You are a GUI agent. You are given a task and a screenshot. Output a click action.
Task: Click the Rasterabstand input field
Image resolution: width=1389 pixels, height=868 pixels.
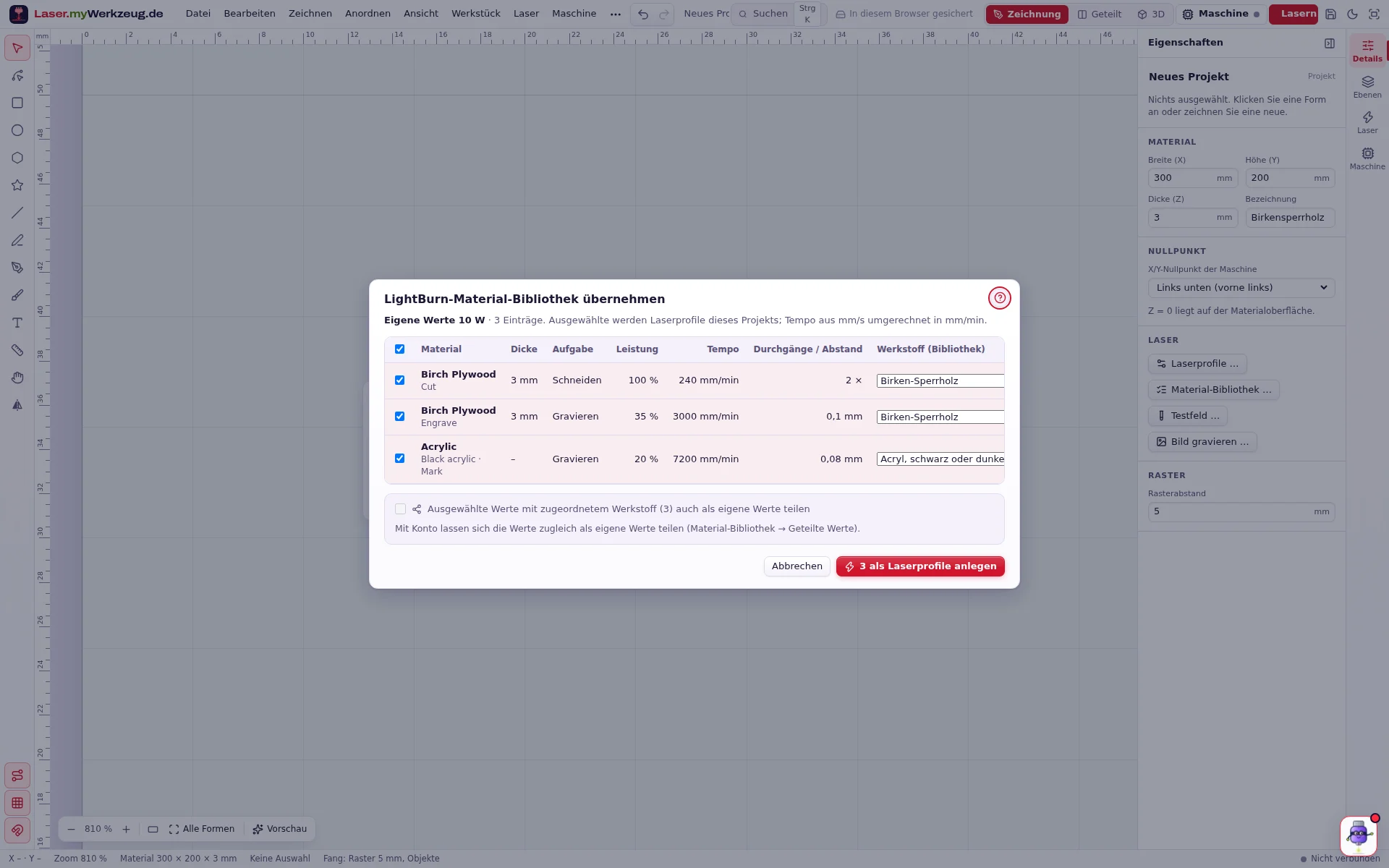point(1241,511)
